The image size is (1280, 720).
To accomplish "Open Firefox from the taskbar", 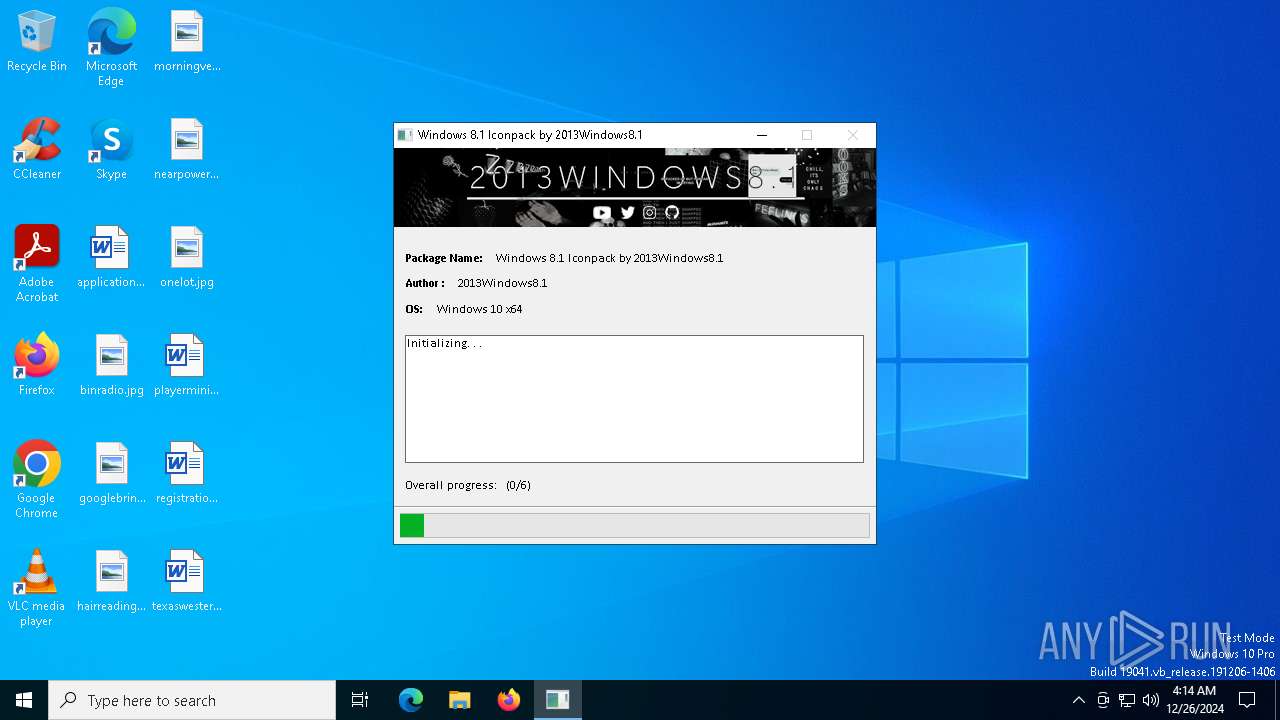I will [509, 700].
